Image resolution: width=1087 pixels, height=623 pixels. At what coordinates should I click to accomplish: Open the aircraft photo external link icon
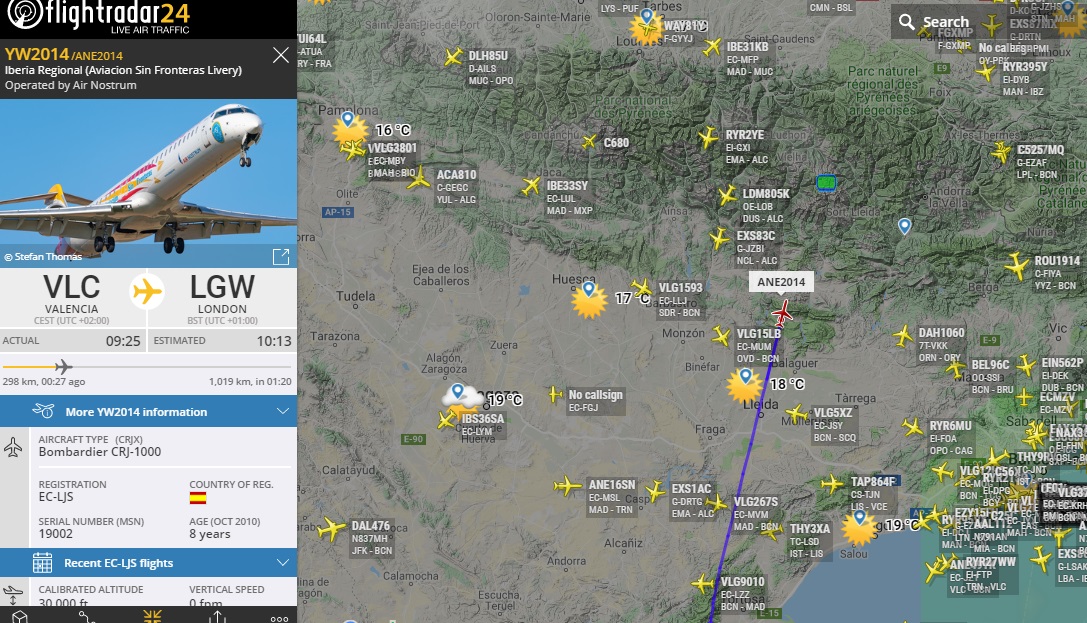coord(281,256)
